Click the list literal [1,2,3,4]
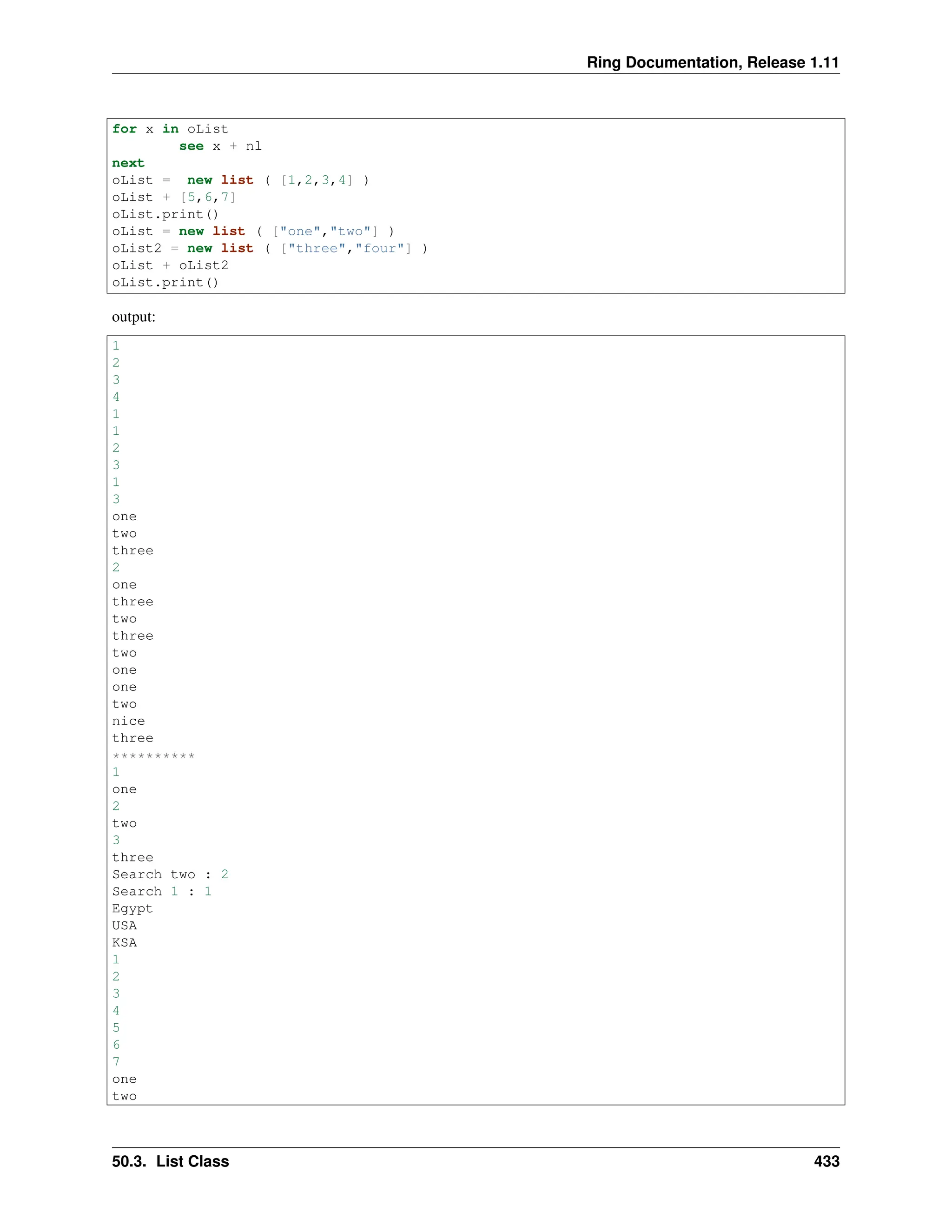Image resolution: width=952 pixels, height=1232 pixels. pos(317,180)
